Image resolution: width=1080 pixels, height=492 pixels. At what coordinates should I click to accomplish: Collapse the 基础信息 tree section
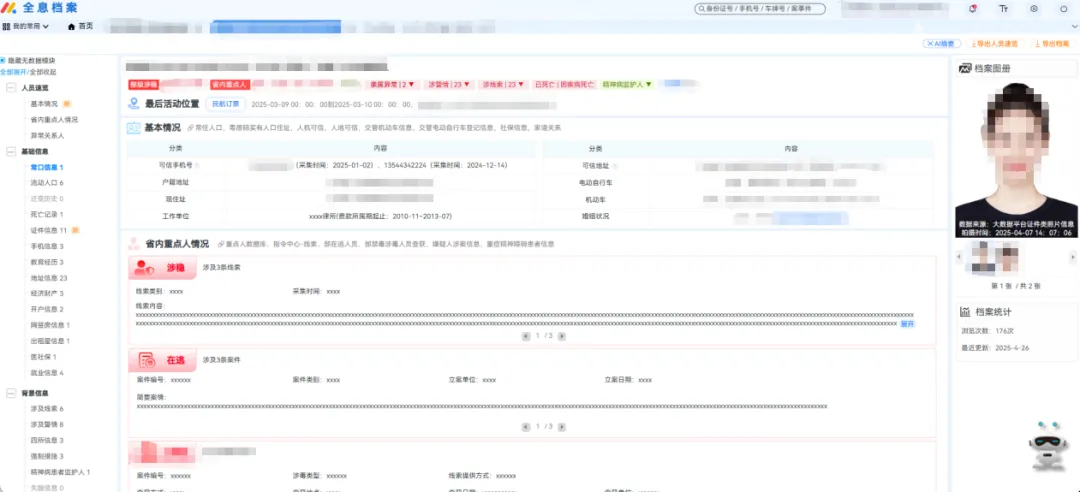pos(12,151)
